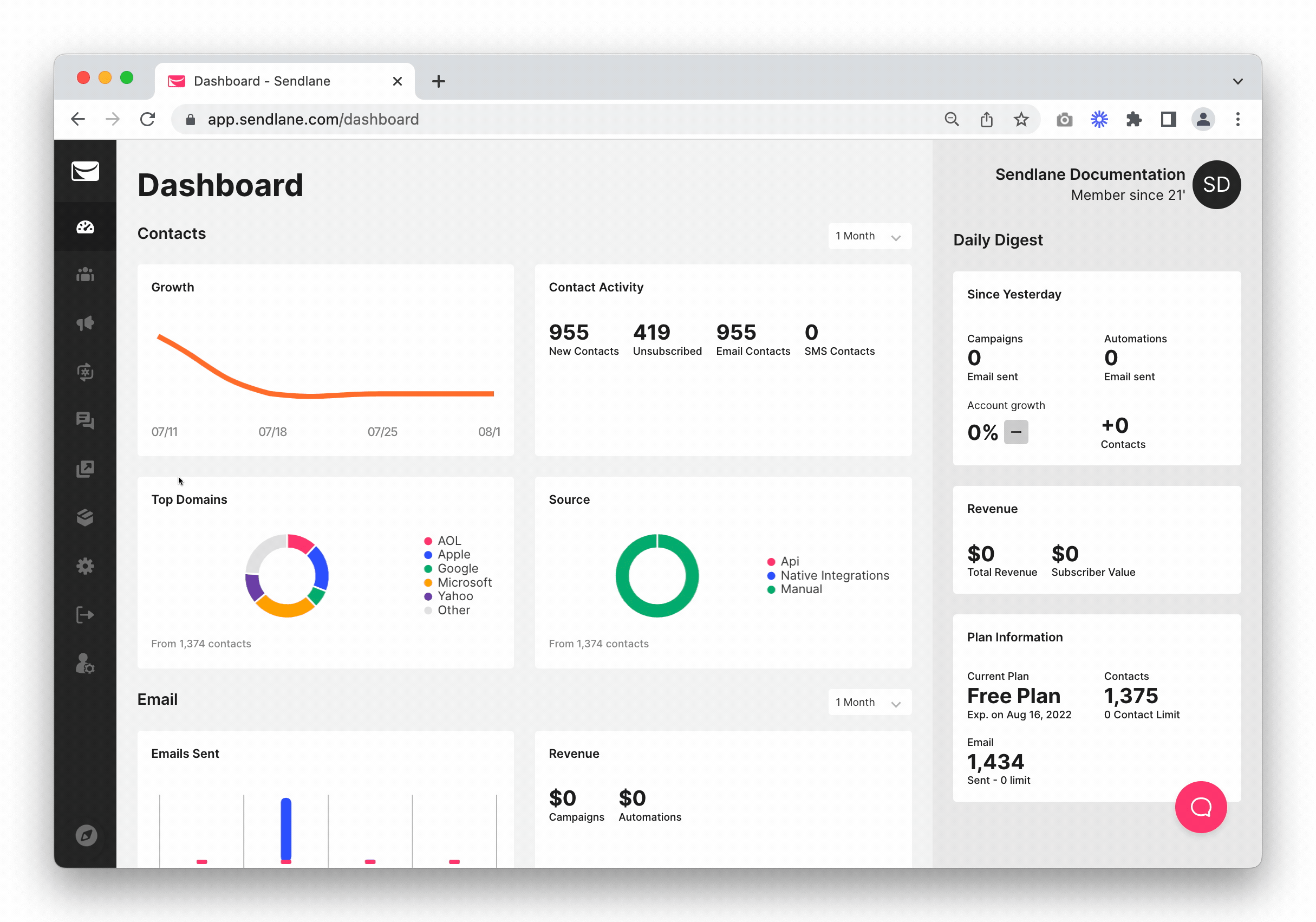Screen dimensions: 1316x922
Task: Click the 1,434 emails sent count
Action: 995,762
